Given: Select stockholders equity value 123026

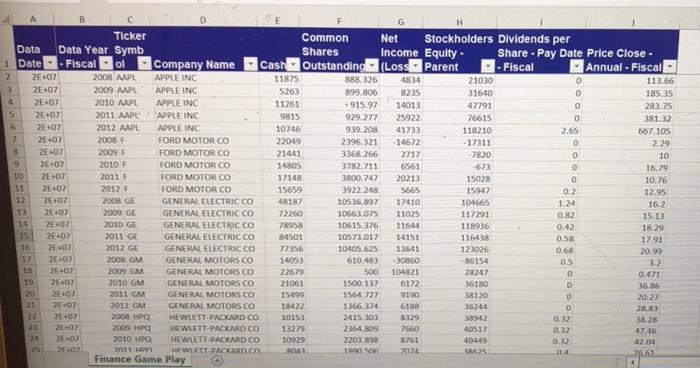Looking at the screenshot, I should [x=475, y=249].
